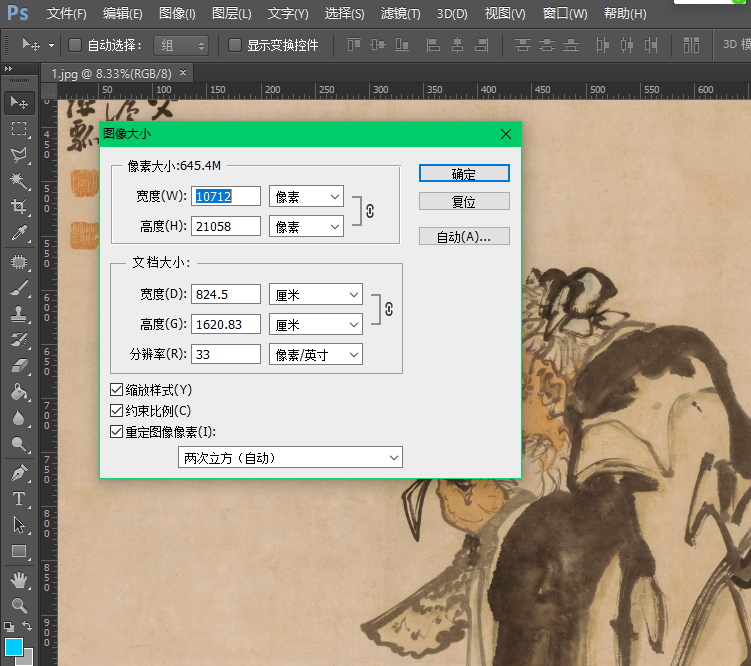Select the Magic Wand tool

(19, 181)
